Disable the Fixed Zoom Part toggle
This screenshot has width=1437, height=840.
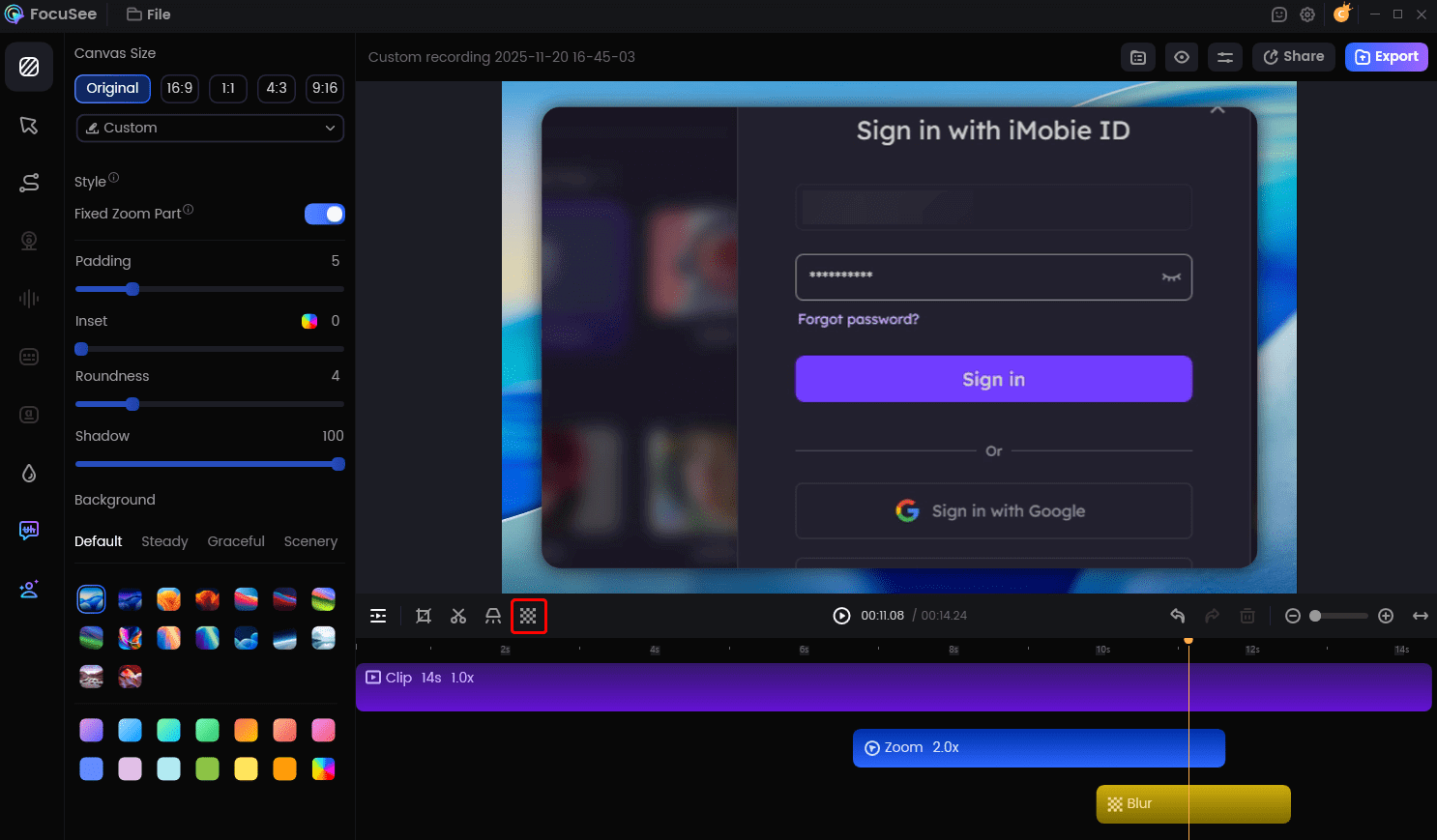click(325, 214)
